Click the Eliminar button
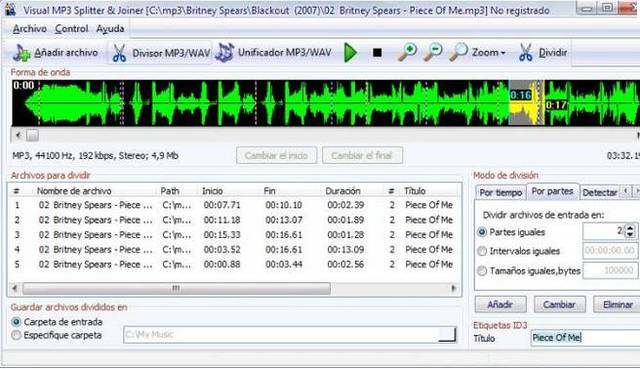The image size is (640, 369). (x=617, y=305)
